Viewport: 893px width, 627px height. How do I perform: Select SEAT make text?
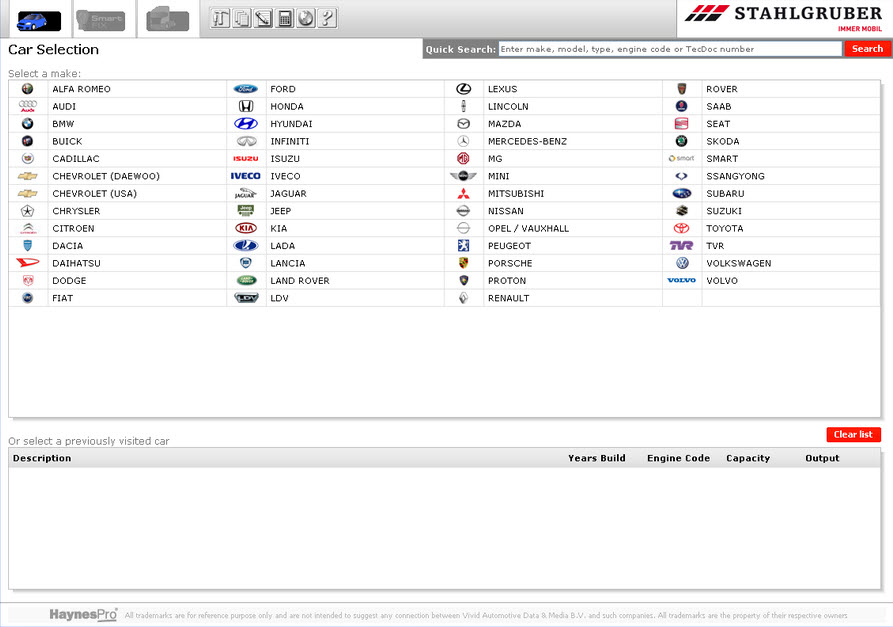(718, 124)
